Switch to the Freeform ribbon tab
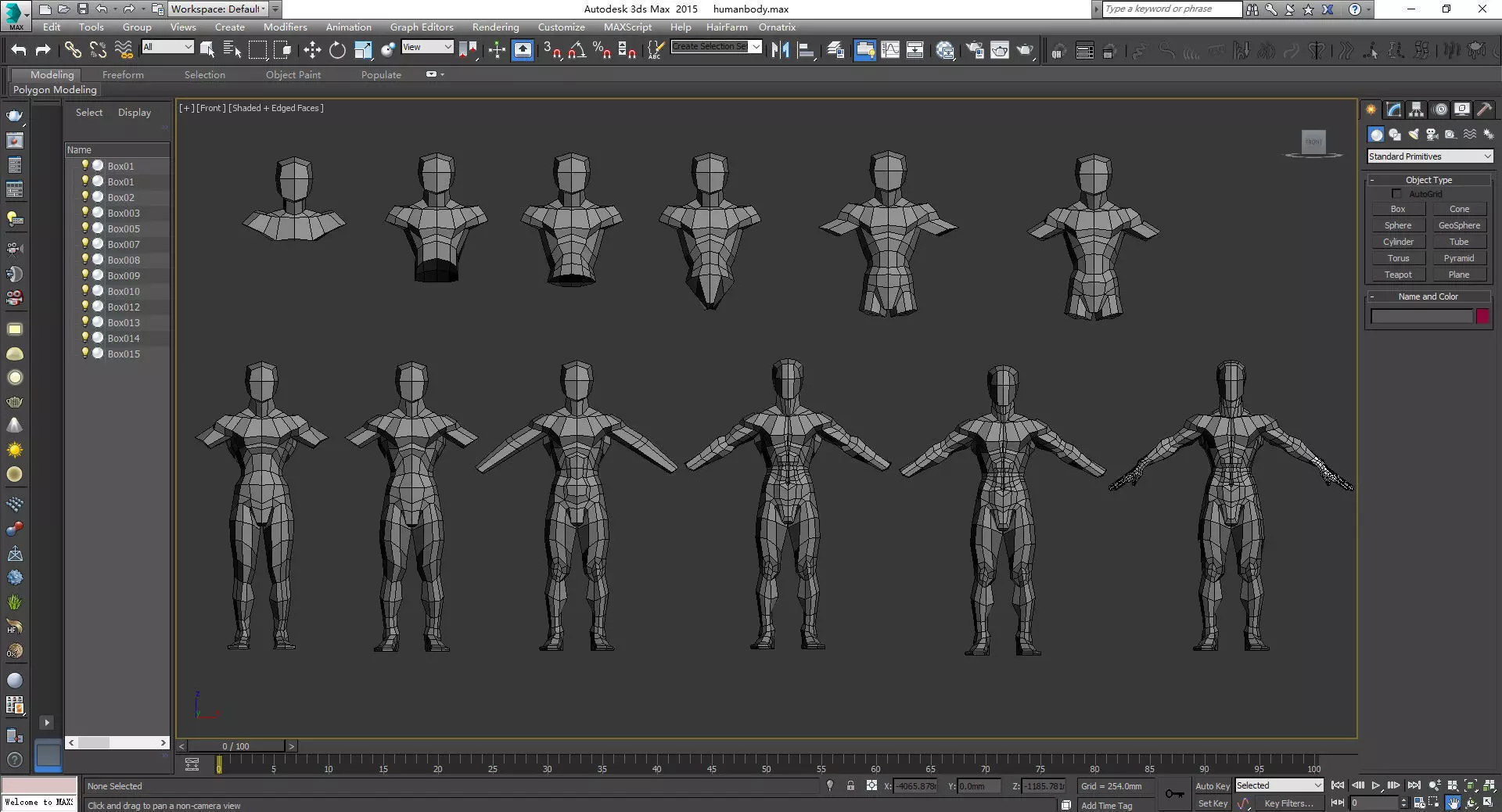 pyautogui.click(x=123, y=75)
